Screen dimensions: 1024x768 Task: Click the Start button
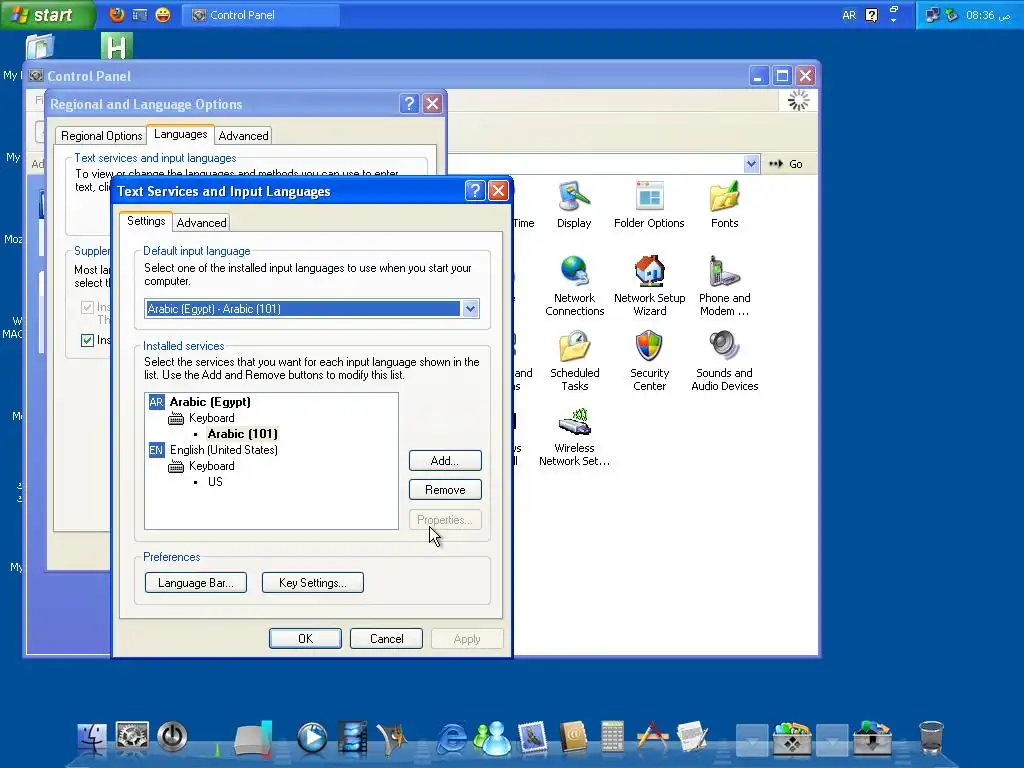point(47,14)
